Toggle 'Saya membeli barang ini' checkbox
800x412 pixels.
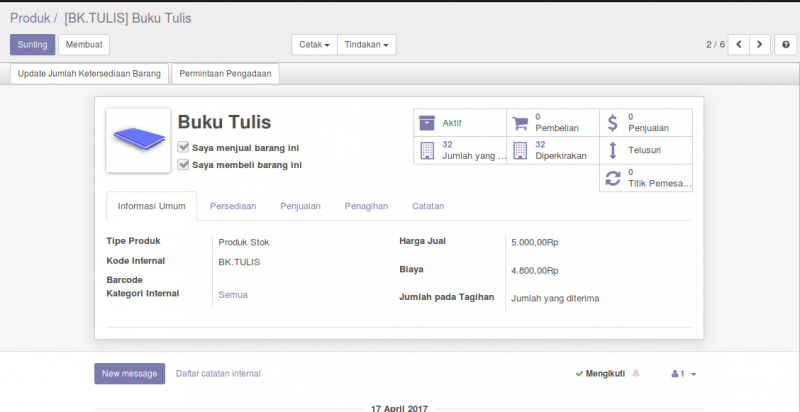point(183,165)
